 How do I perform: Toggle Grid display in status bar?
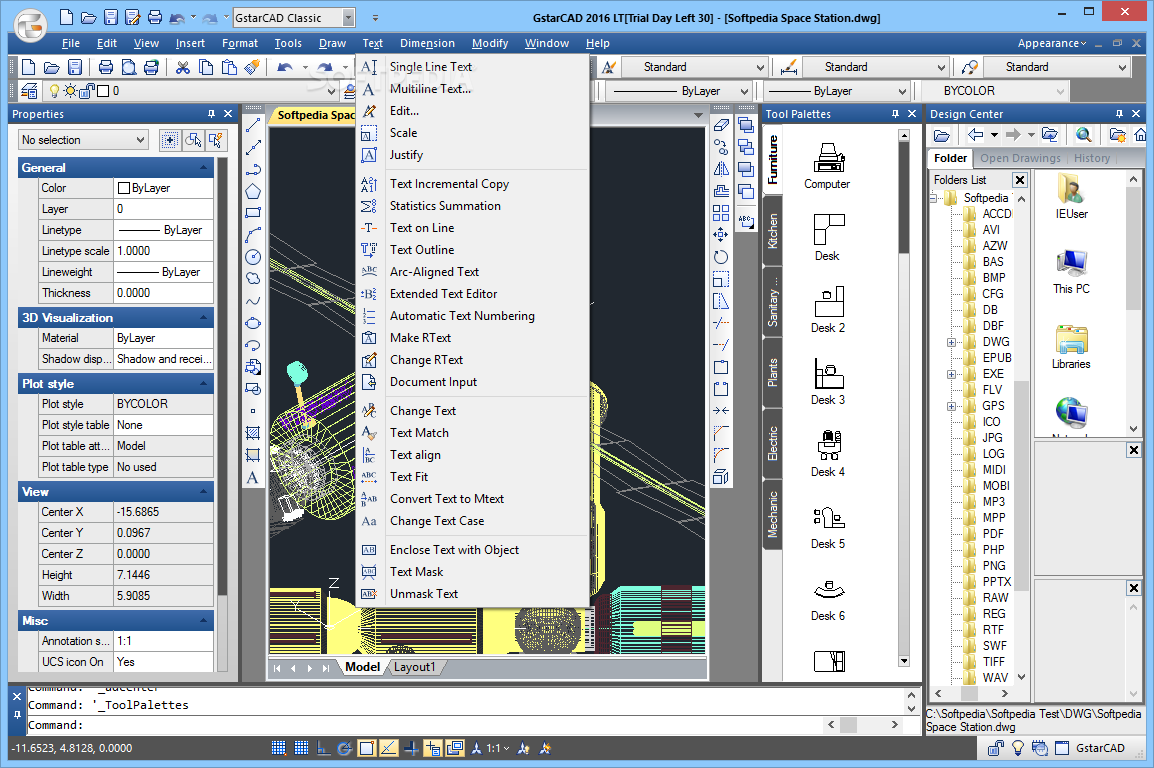(x=301, y=748)
